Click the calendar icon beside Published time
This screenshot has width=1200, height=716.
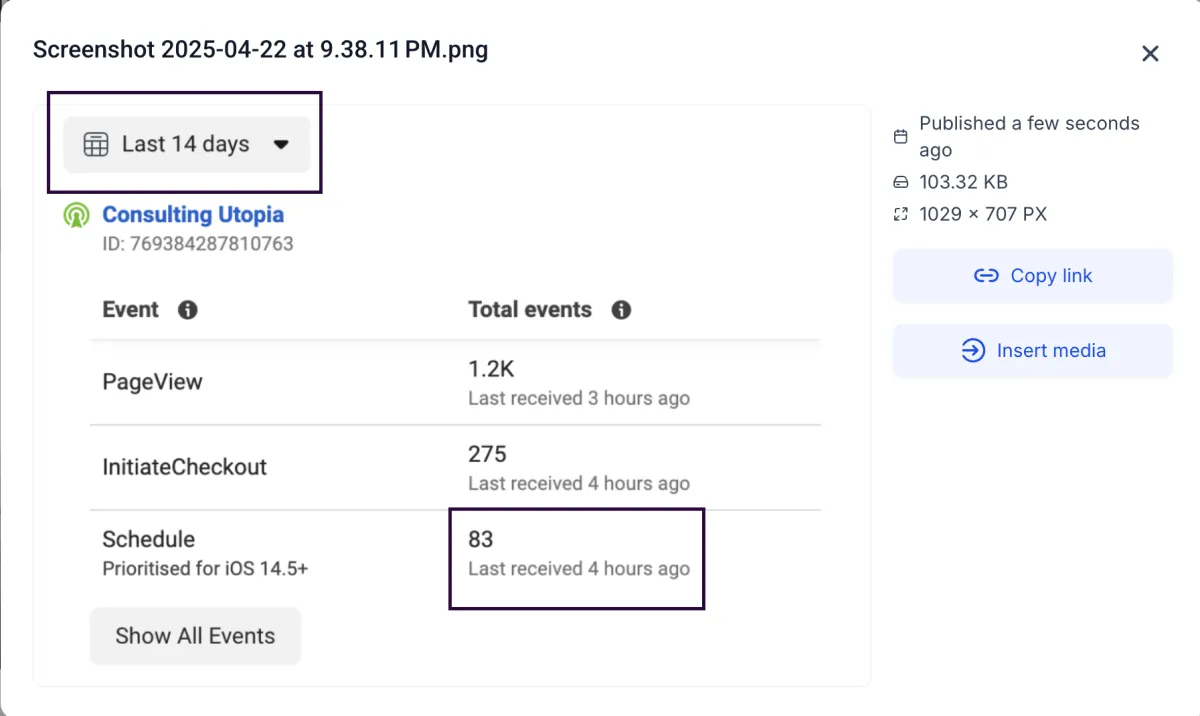click(x=901, y=136)
